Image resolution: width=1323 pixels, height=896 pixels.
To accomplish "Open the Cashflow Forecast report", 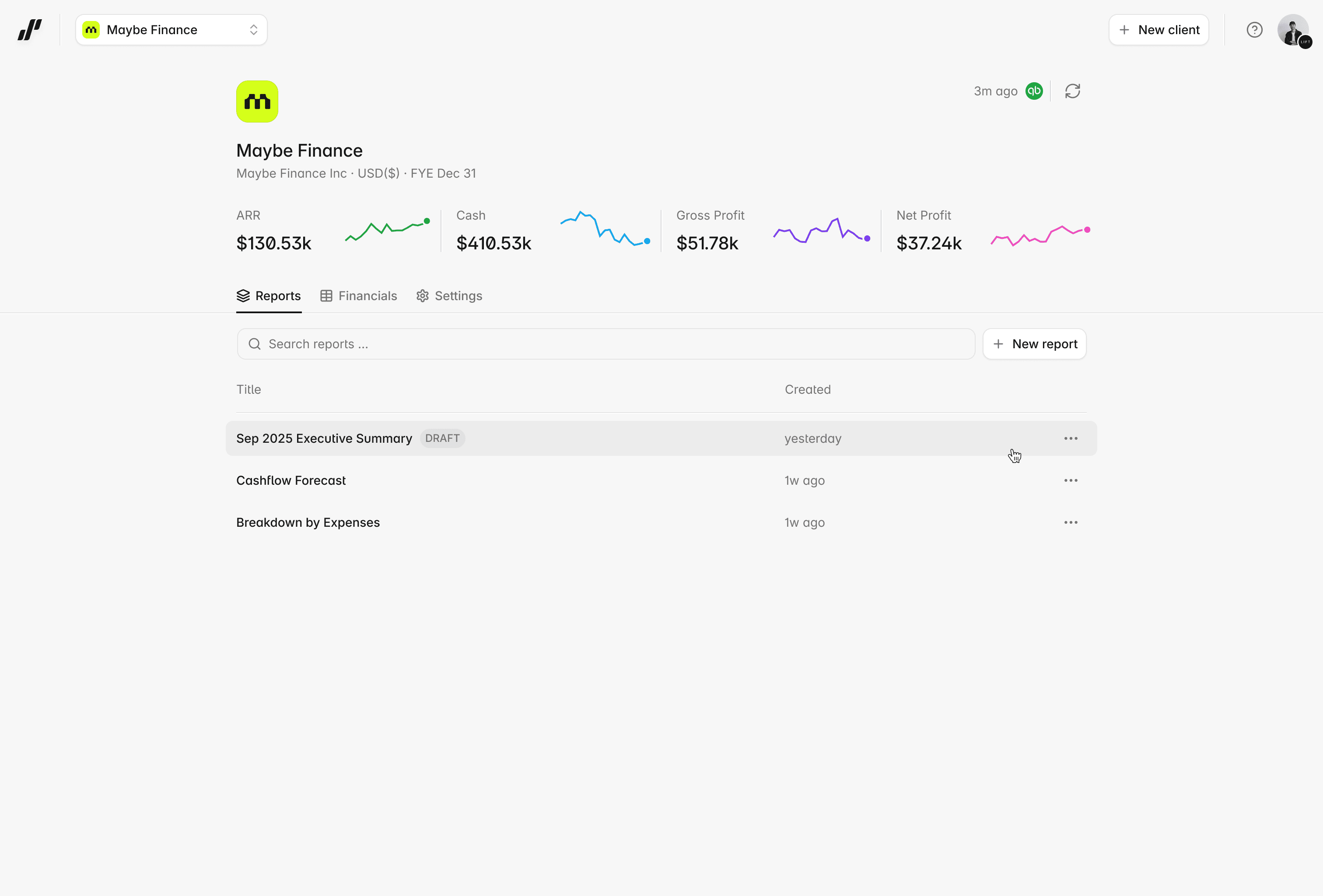I will click(291, 480).
